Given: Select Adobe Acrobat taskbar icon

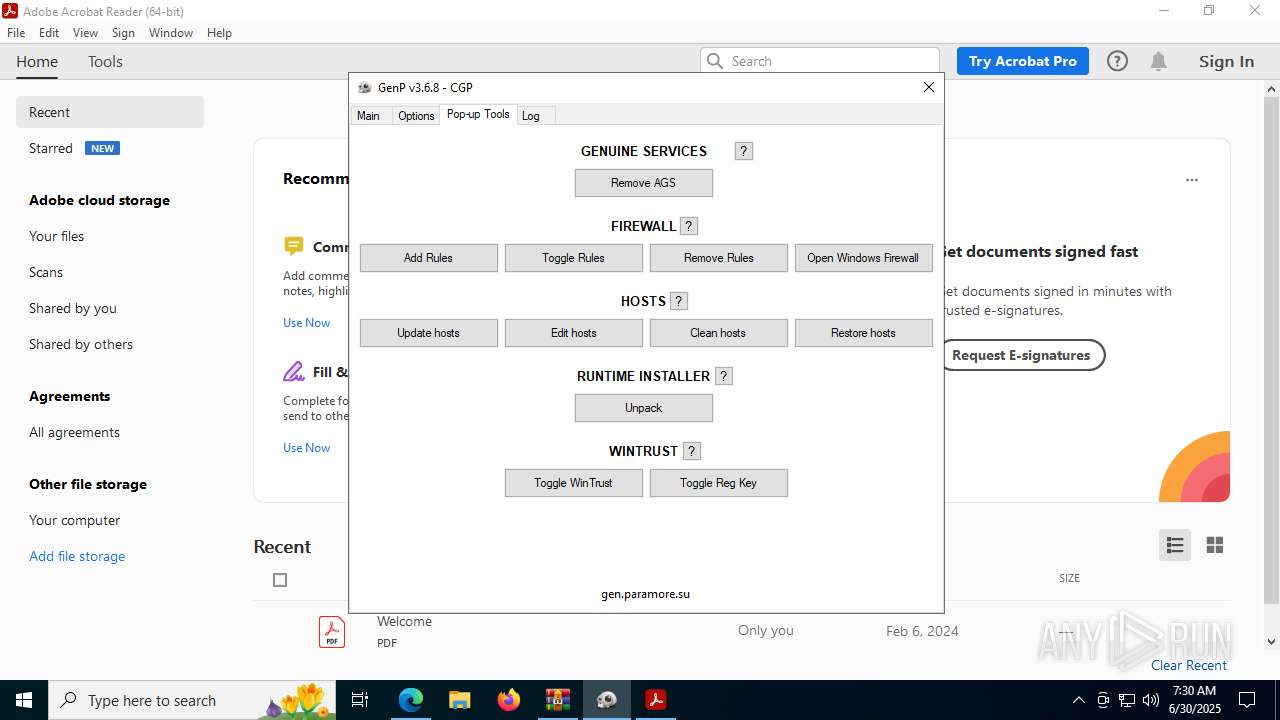Looking at the screenshot, I should pos(656,700).
